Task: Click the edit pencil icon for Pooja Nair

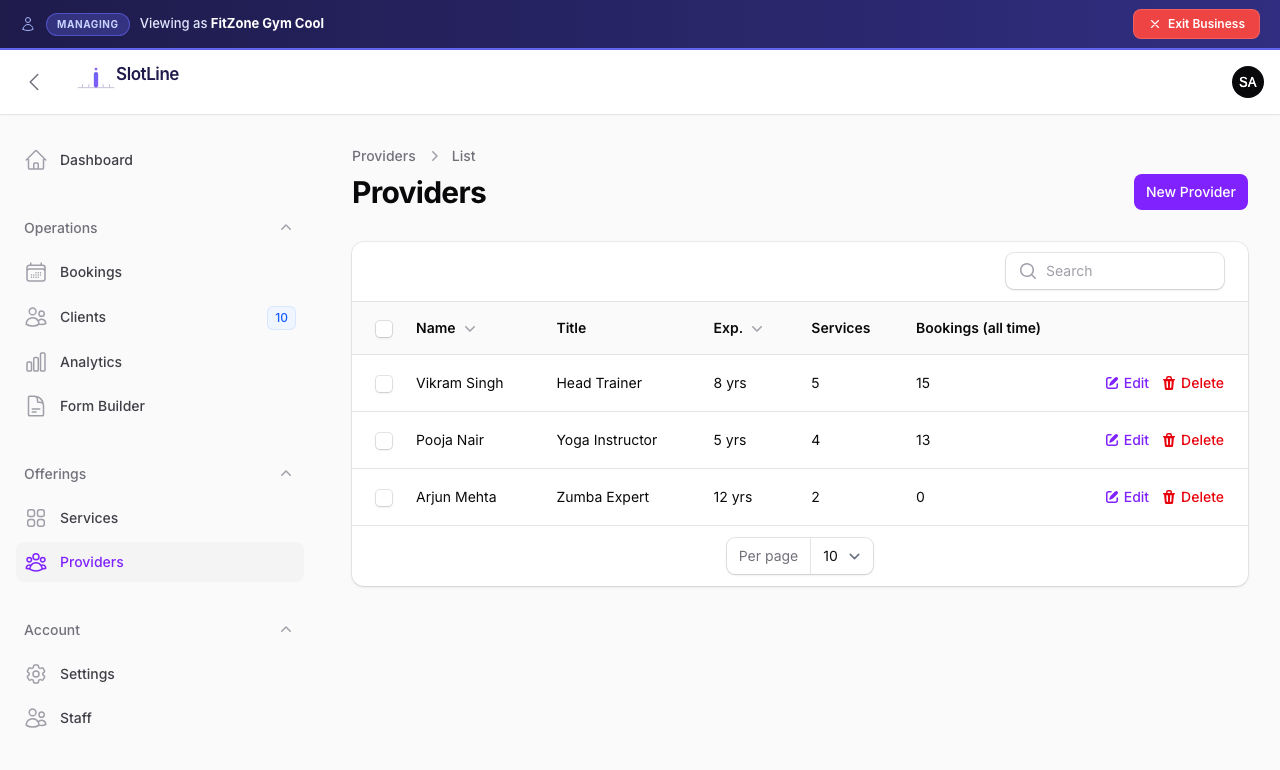Action: click(x=1112, y=440)
